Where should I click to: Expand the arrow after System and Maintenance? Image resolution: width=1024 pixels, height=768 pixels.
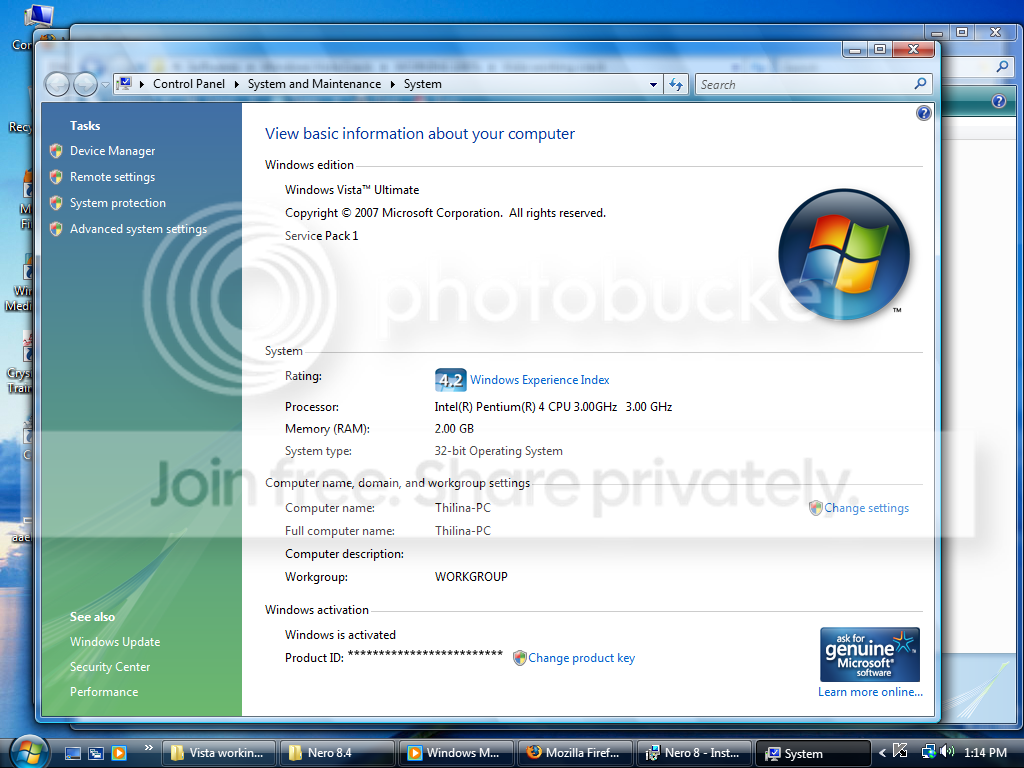click(392, 84)
